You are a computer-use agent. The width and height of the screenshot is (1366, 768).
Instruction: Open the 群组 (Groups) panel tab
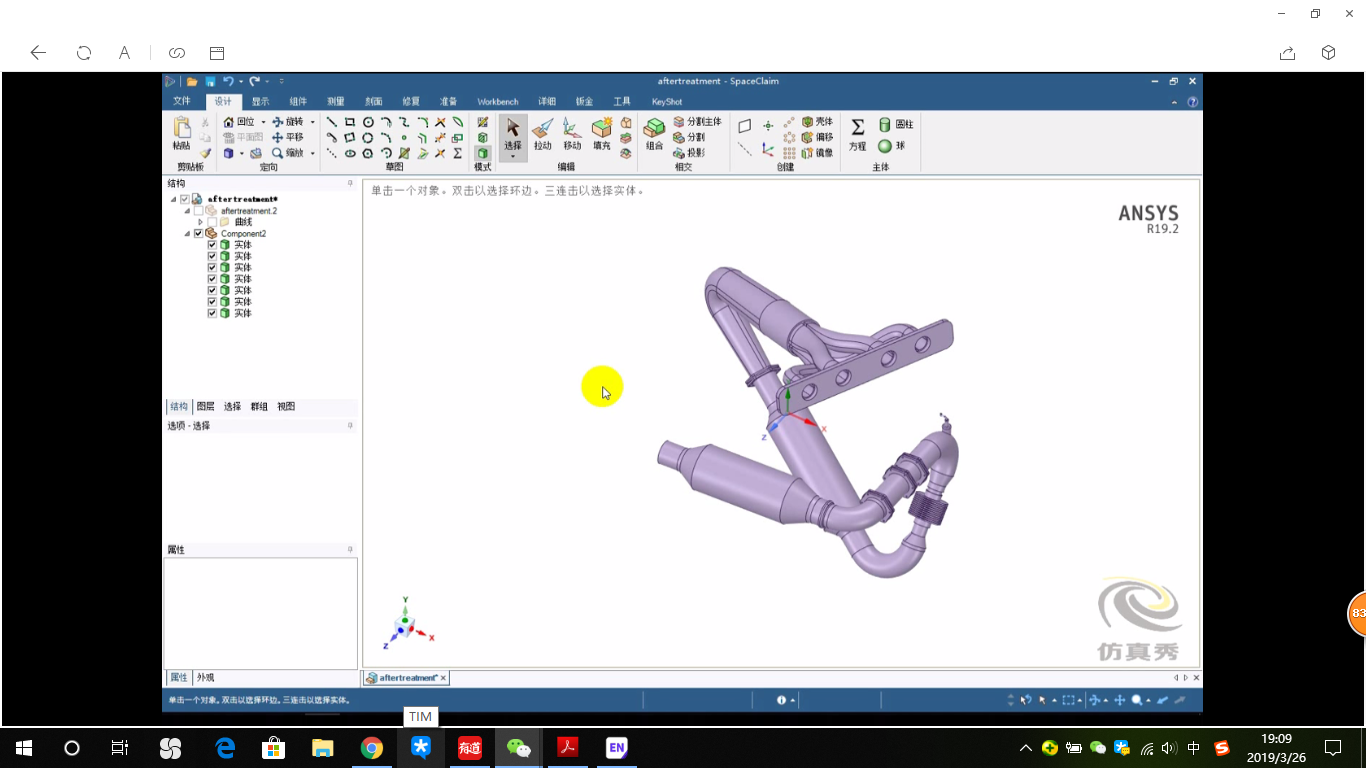click(259, 406)
